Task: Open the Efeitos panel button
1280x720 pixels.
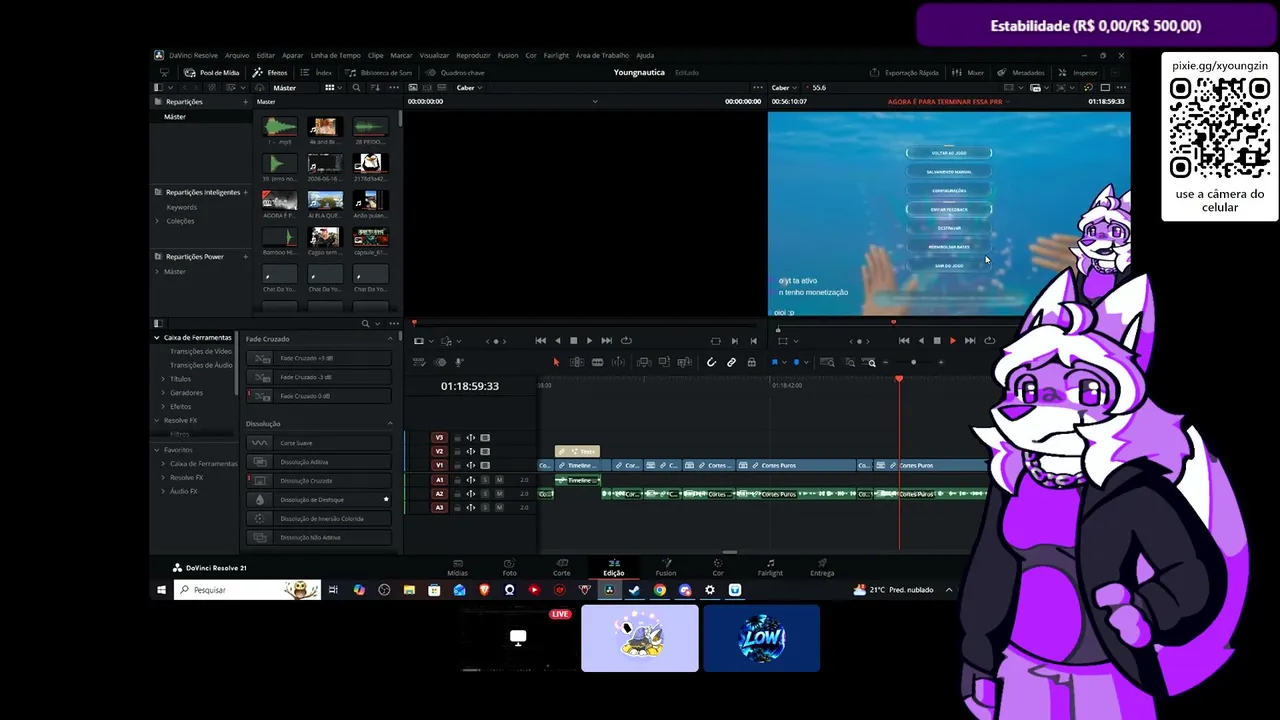Action: click(x=270, y=72)
